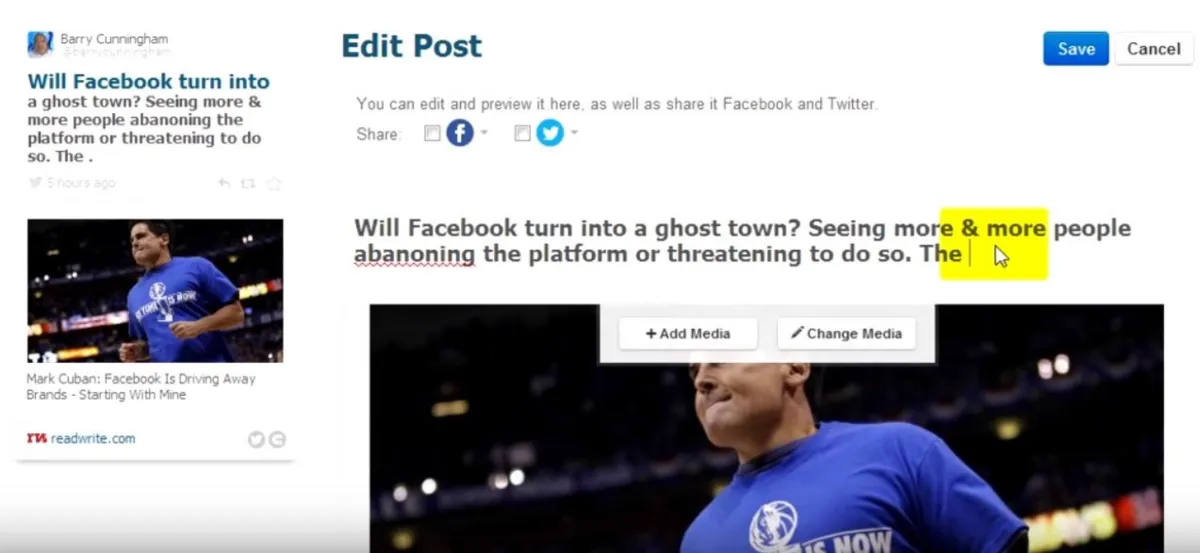Click Barry Cunningham's profile avatar
This screenshot has height=553, width=1200.
[x=40, y=44]
